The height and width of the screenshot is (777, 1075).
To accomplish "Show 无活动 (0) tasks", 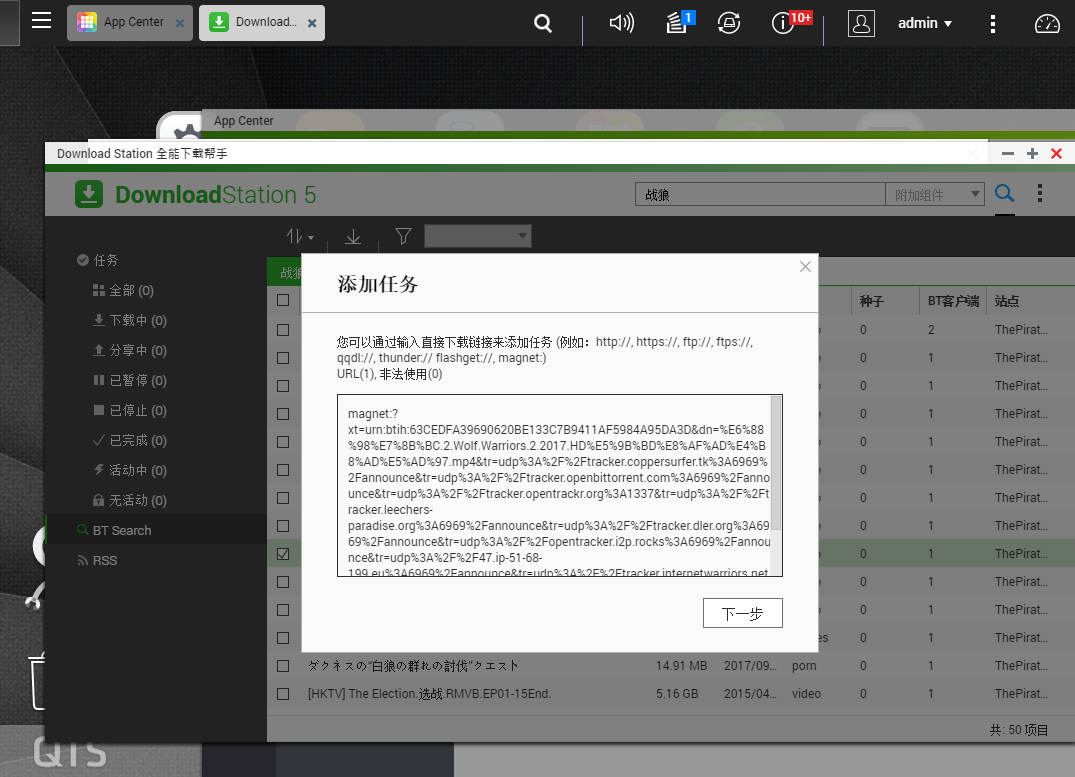I will (130, 501).
